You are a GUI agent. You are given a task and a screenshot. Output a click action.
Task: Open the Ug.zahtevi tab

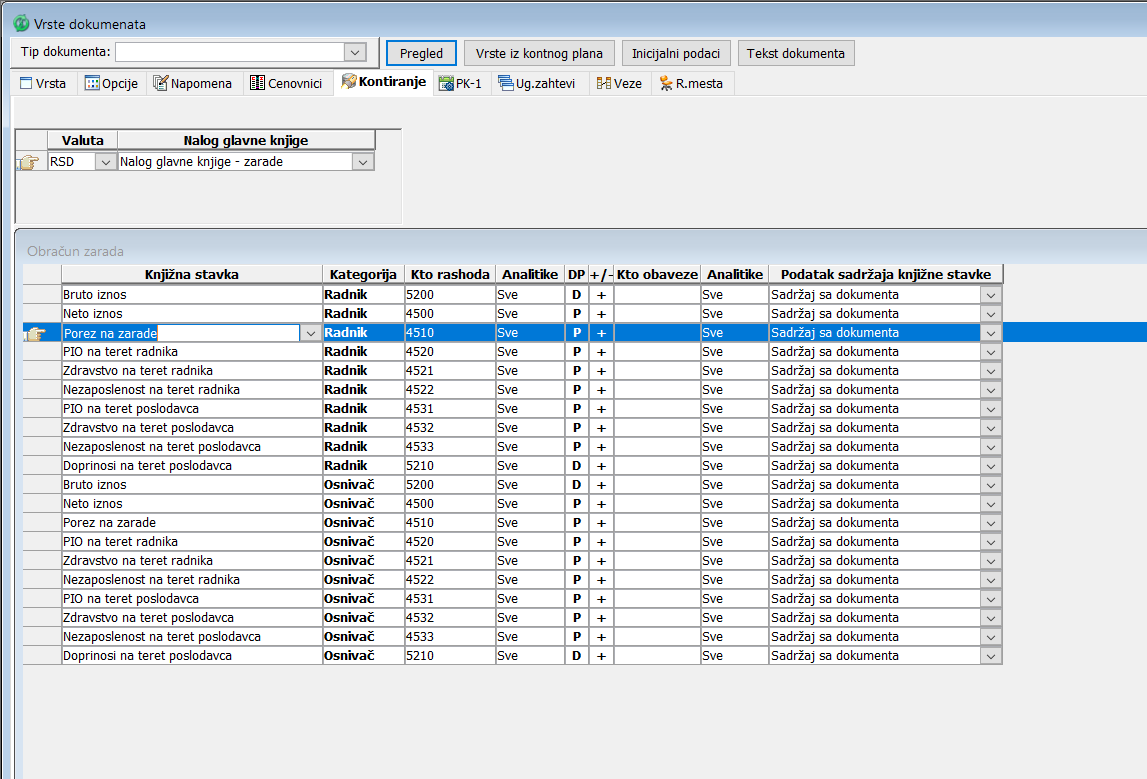537,84
